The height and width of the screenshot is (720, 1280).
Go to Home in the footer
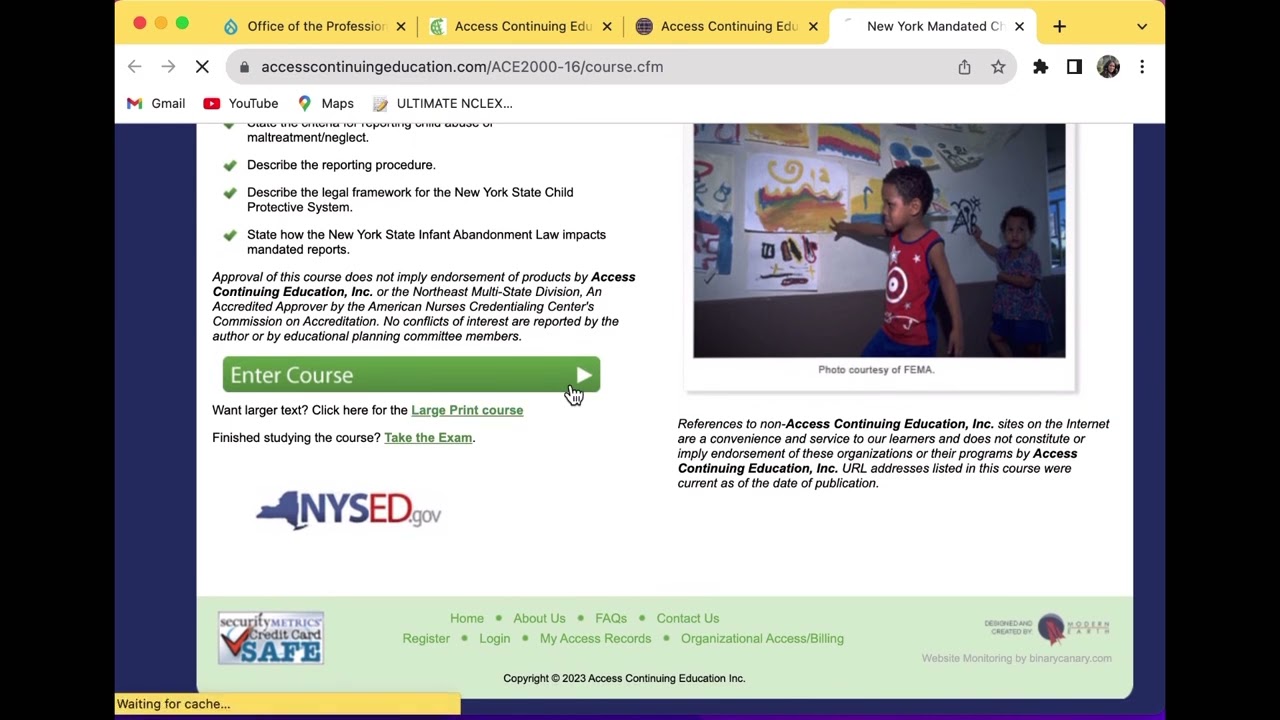pyautogui.click(x=467, y=618)
